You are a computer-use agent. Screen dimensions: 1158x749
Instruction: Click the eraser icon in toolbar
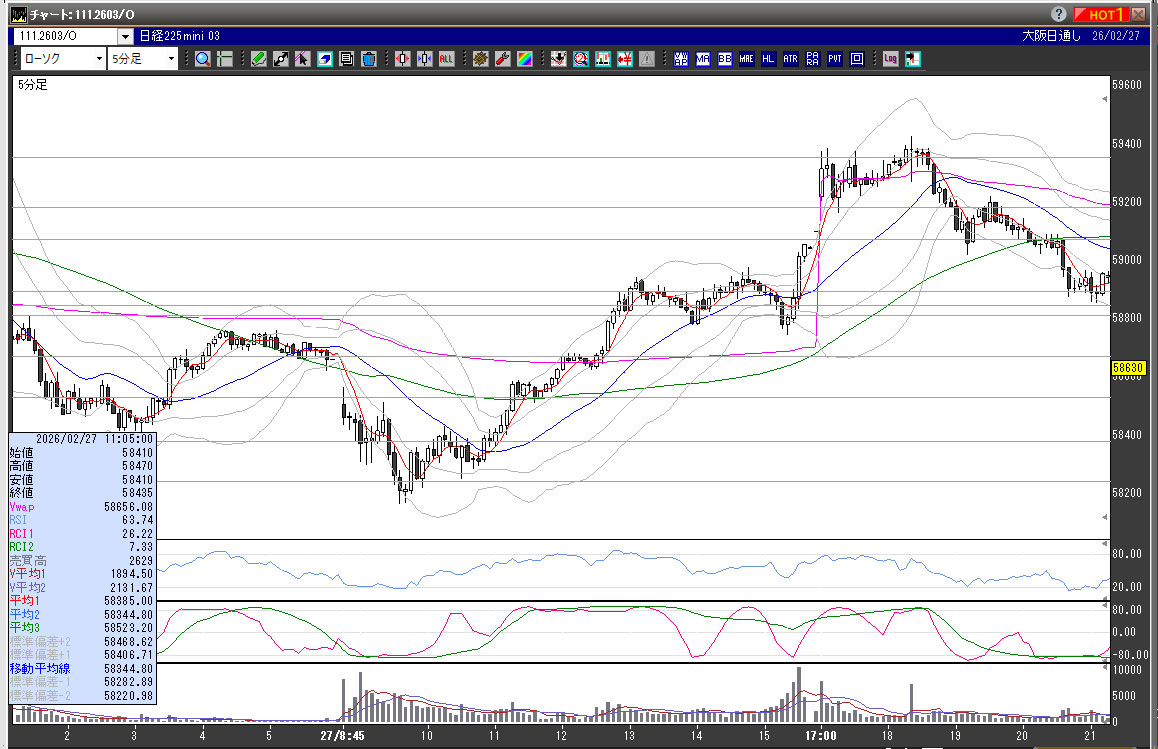pyautogui.click(x=324, y=59)
